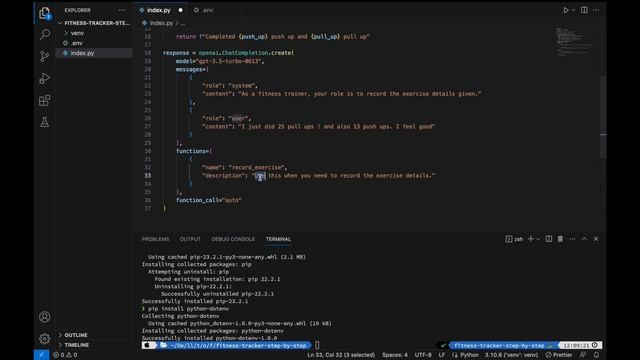Click the terminal input prompt cursor

[x=317, y=346]
